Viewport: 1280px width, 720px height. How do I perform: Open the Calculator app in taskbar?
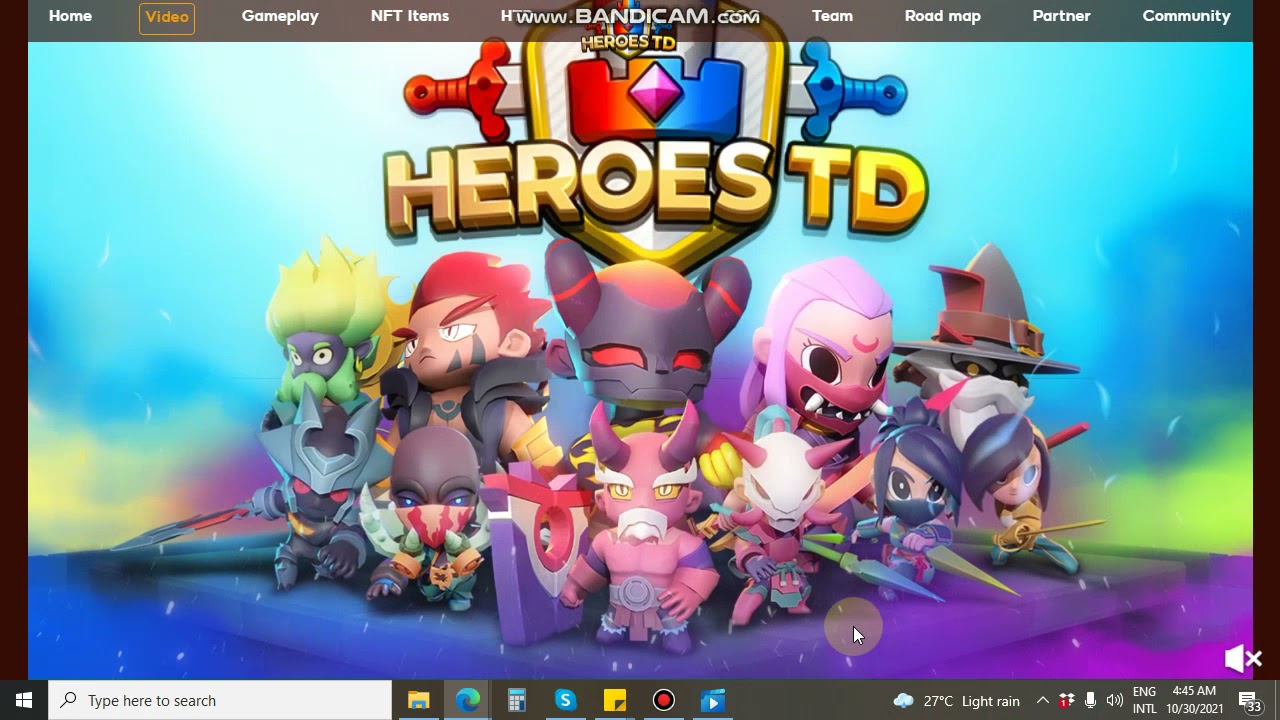pos(516,700)
